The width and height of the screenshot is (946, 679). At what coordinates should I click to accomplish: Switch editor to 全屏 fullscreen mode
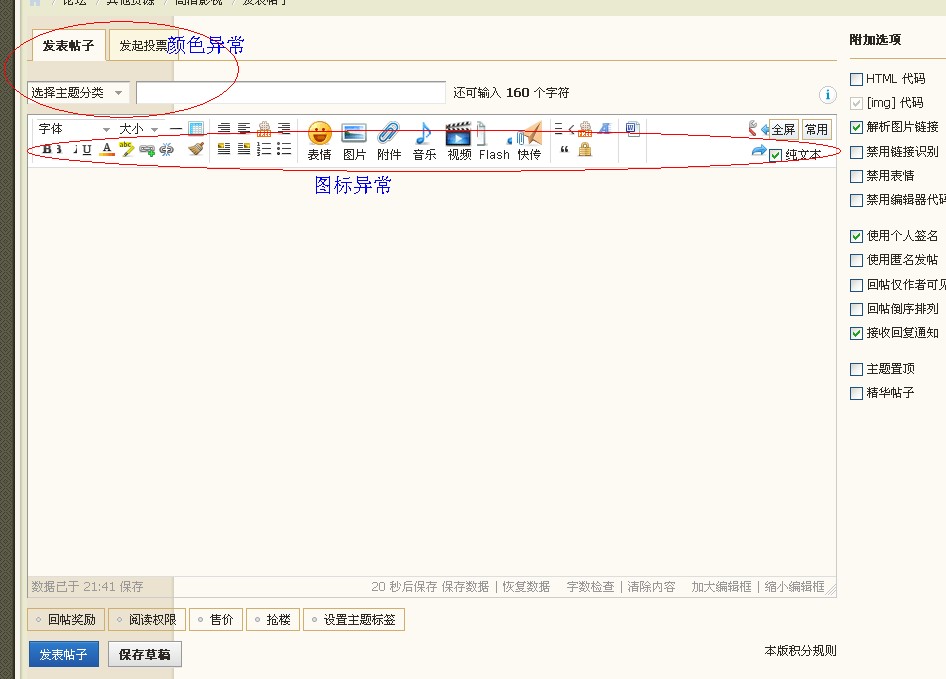tap(783, 129)
